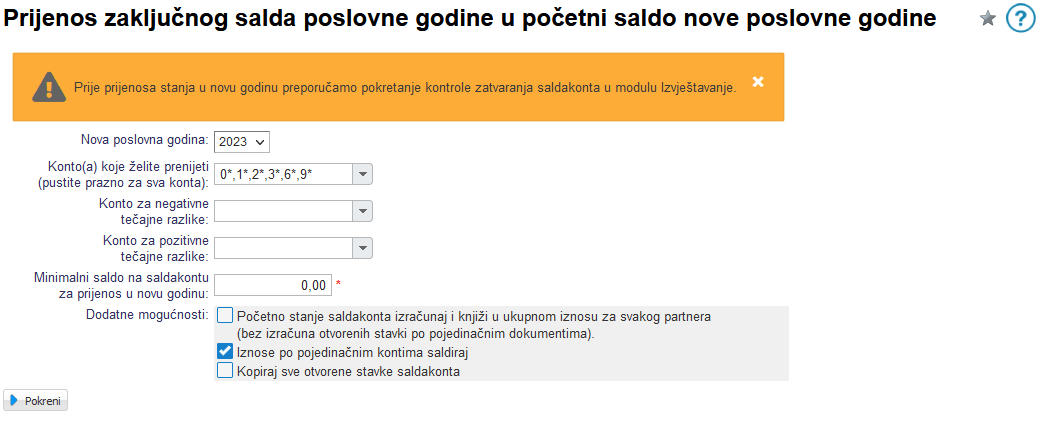Open the Nova poslovna godina dropdown
1038x425 pixels.
(x=242, y=142)
